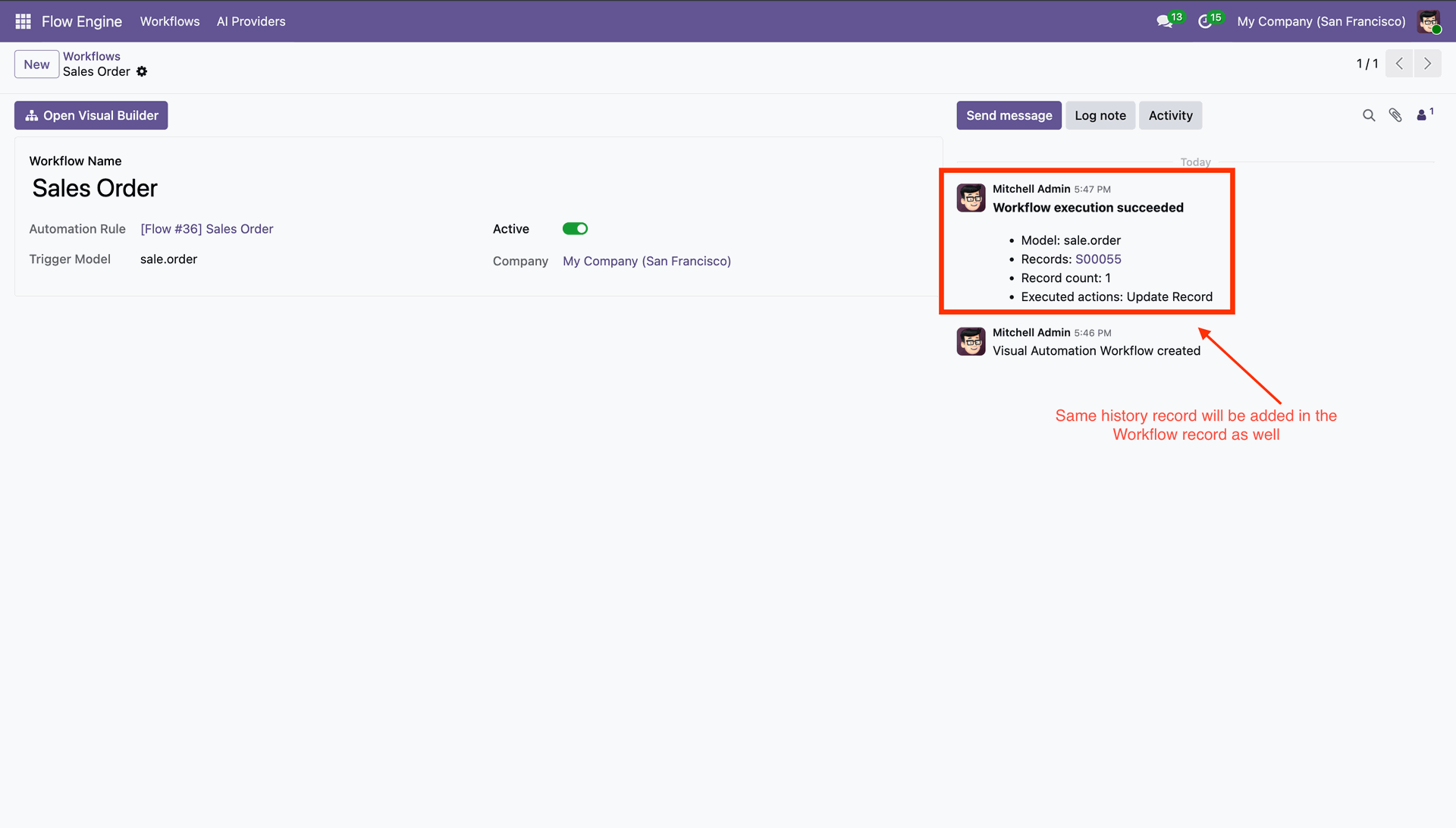Click the gear icon next to Sales Order

(142, 71)
